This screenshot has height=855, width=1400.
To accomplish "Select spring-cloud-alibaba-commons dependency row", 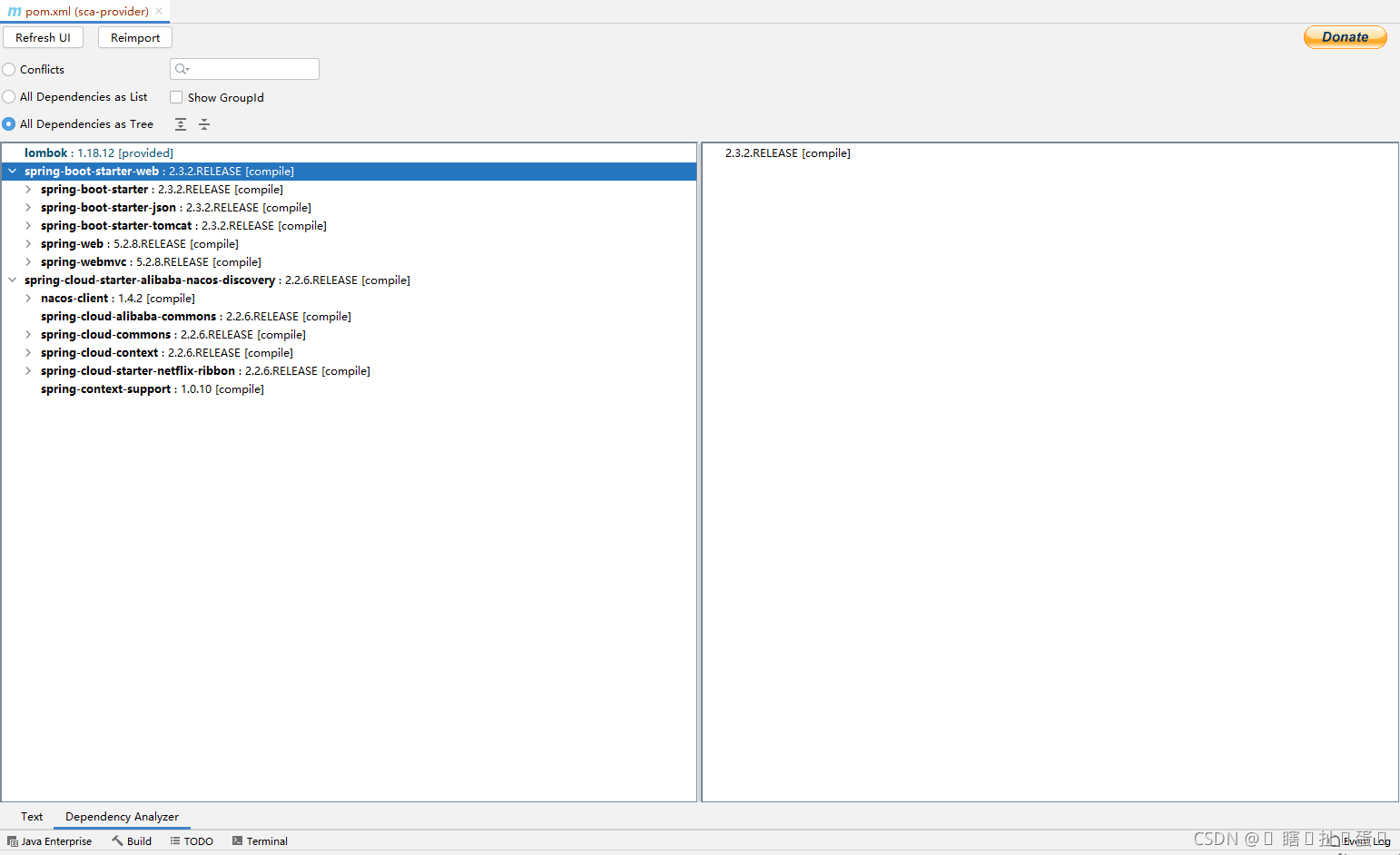I will point(196,317).
